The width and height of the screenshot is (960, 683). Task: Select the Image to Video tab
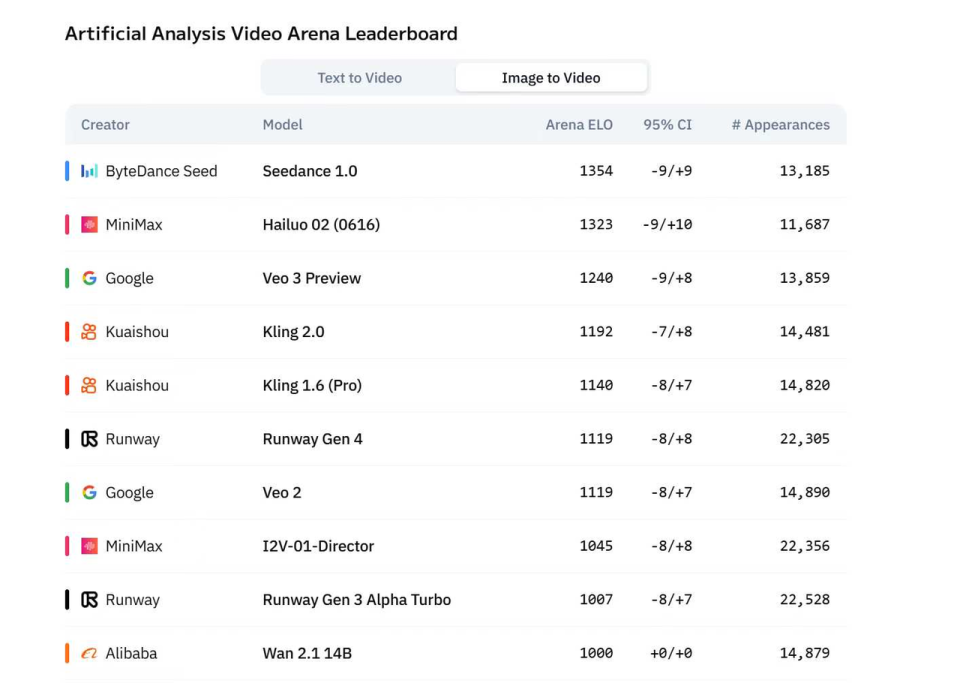pyautogui.click(x=551, y=78)
